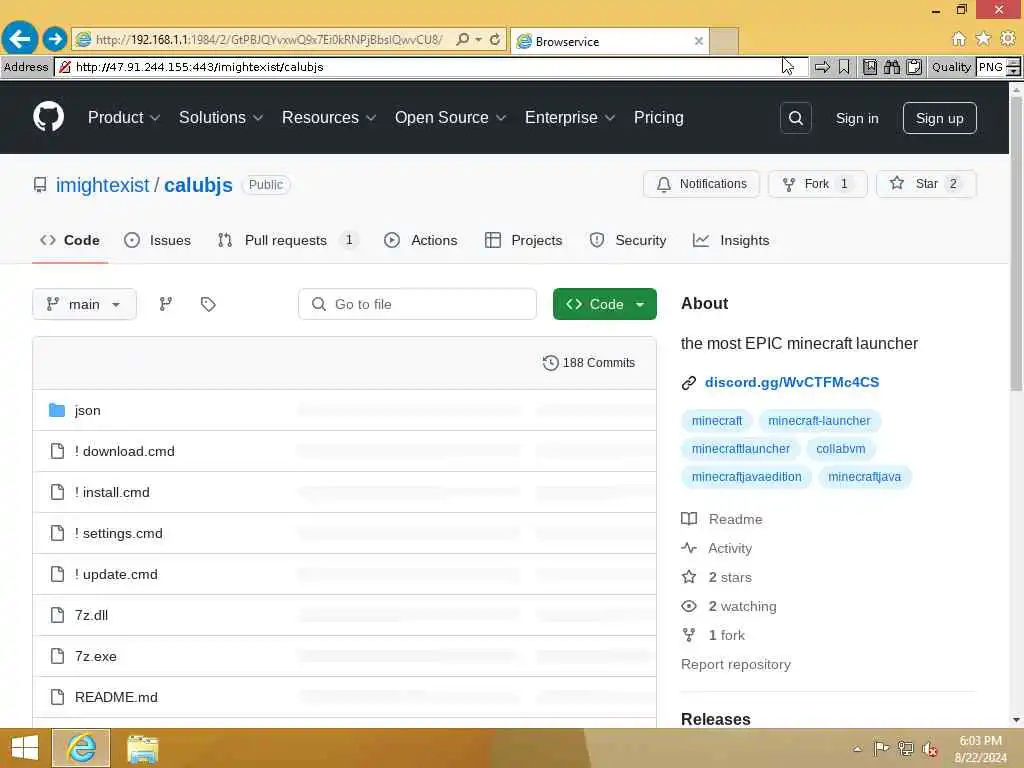Star the calubjs repository
Screen dimensions: 1024x768
pyautogui.click(x=926, y=184)
